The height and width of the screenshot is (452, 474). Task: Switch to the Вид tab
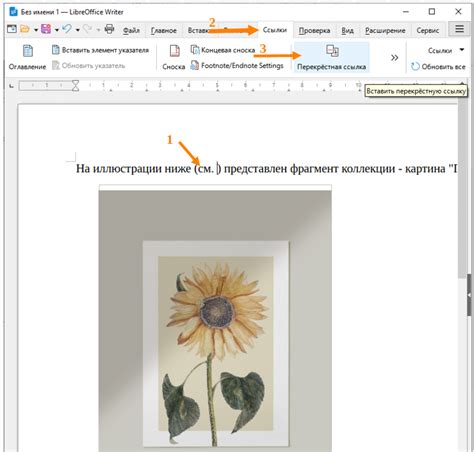click(347, 31)
